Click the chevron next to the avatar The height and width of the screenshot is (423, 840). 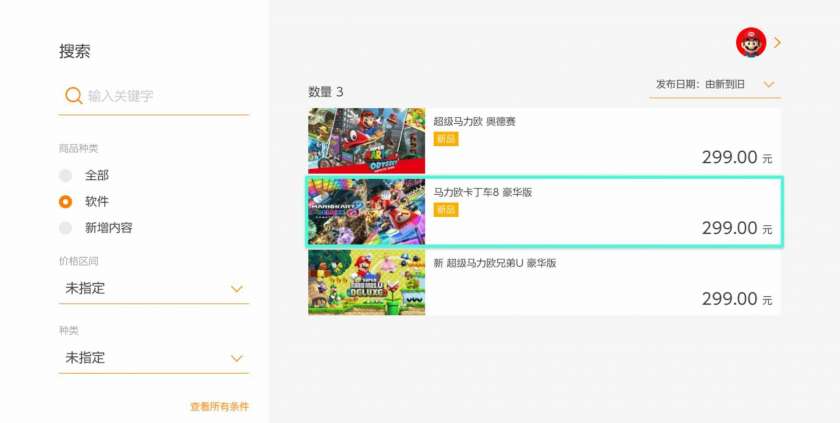tap(777, 42)
